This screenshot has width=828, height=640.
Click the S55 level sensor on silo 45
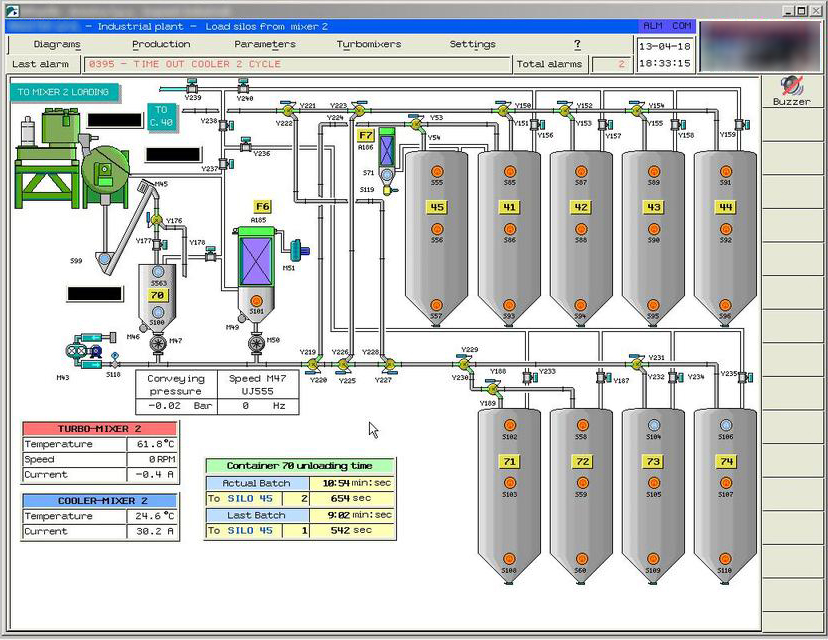coord(437,172)
